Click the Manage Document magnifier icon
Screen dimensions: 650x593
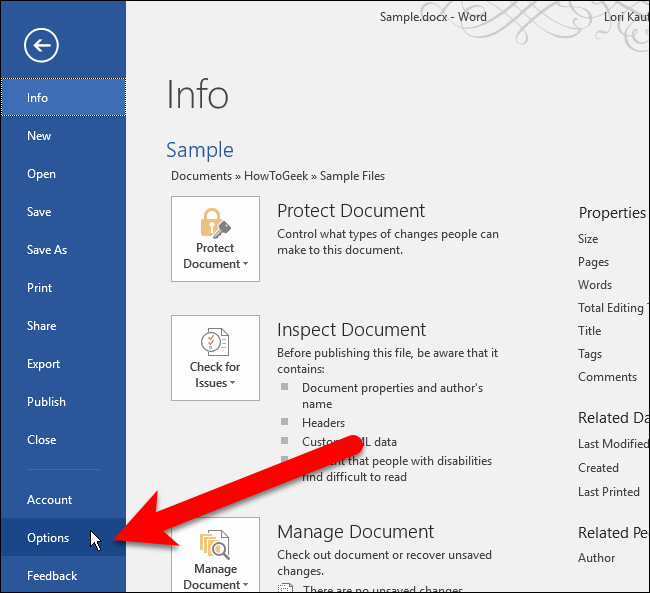click(215, 544)
